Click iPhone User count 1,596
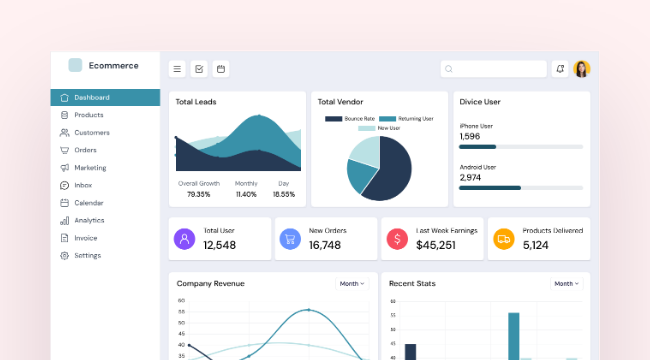The image size is (650, 360). coord(470,136)
